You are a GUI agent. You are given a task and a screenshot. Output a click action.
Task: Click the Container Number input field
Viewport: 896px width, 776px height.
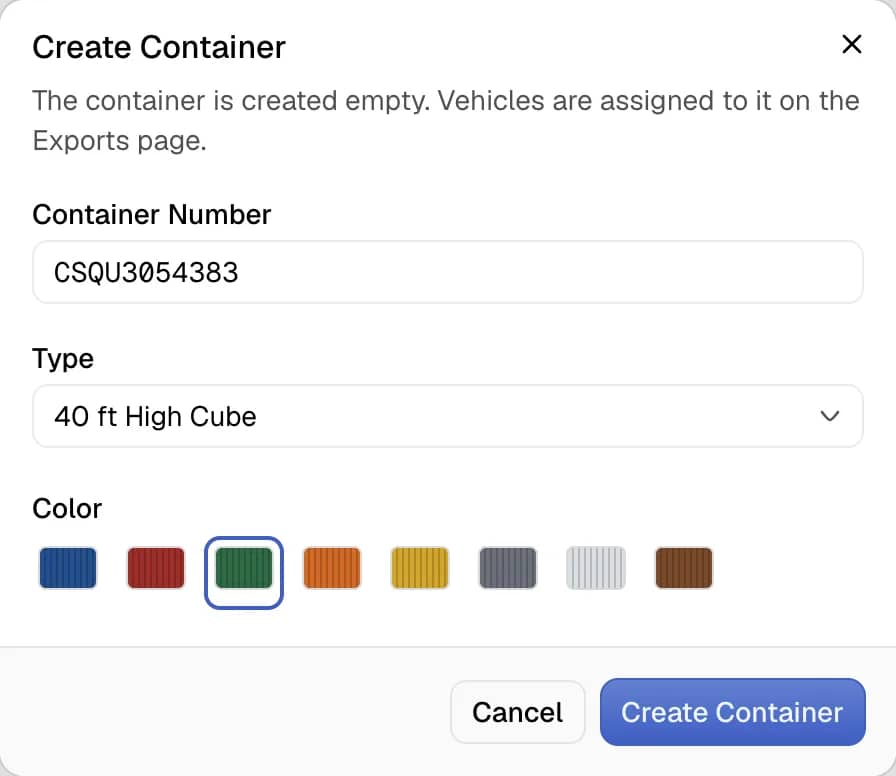[x=447, y=272]
